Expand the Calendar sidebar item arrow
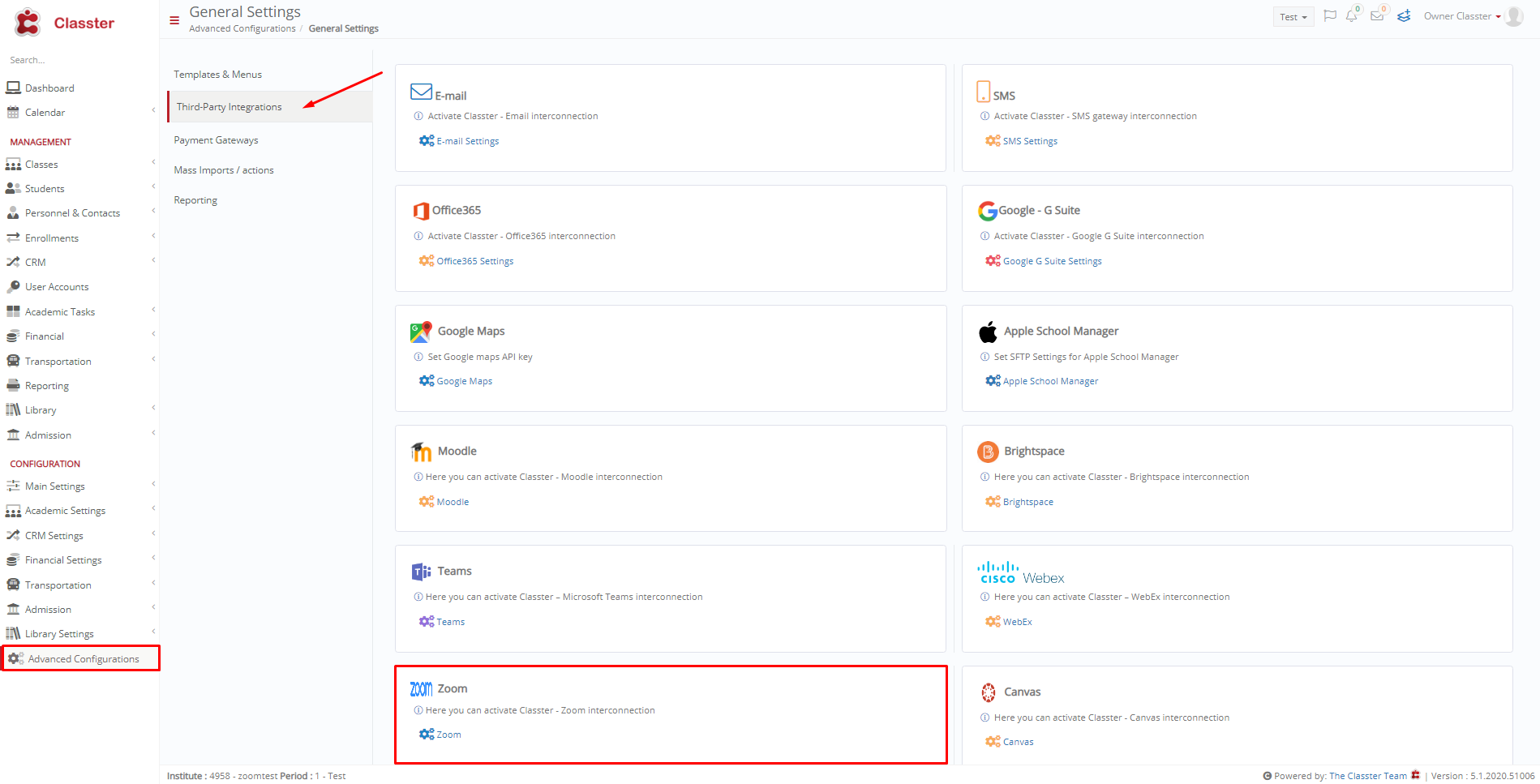The width and height of the screenshot is (1540, 784). 153,110
